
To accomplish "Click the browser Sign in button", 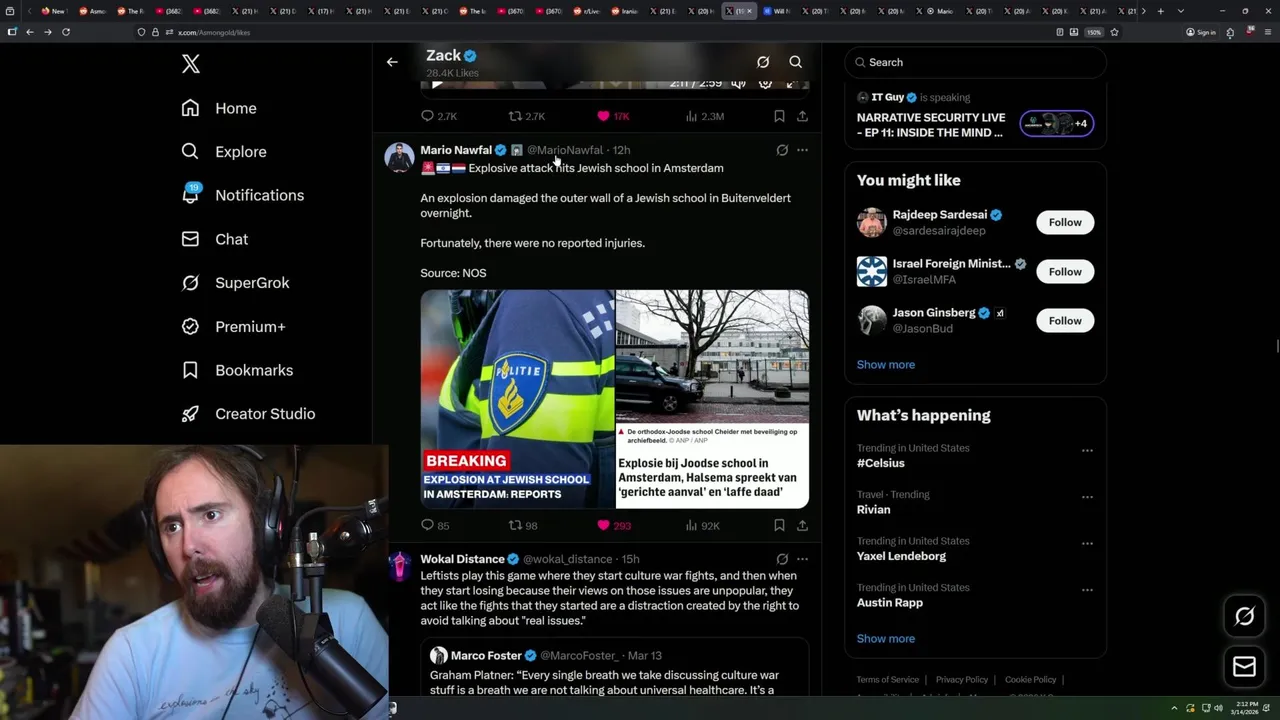I will (1201, 32).
